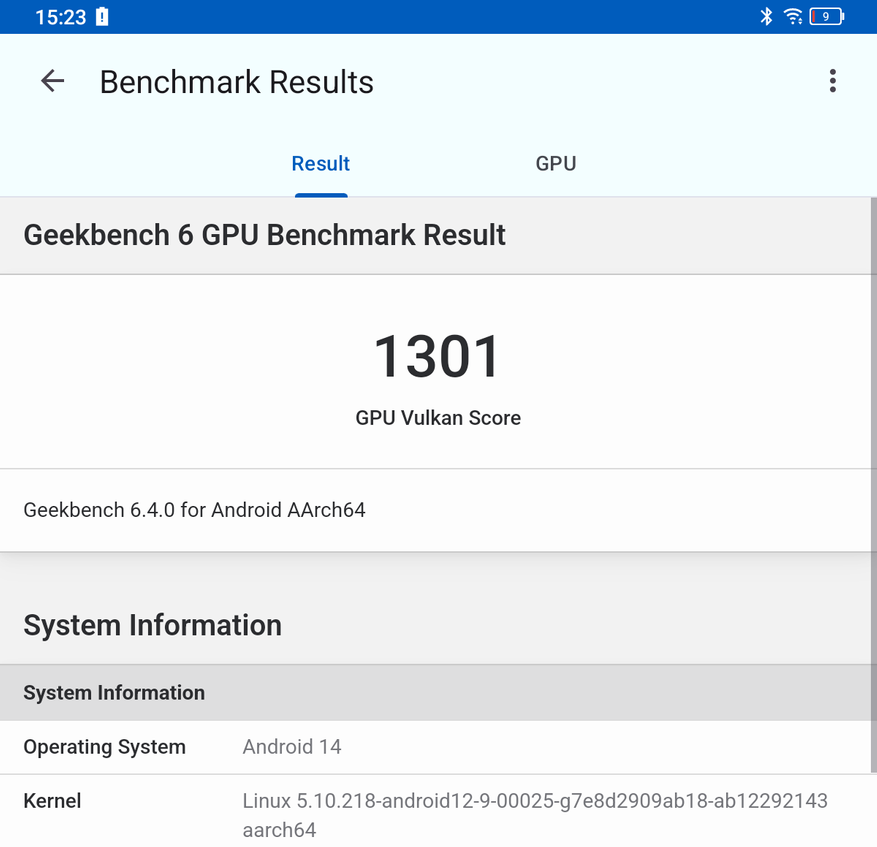Tap the back arrow icon
The width and height of the screenshot is (877, 847).
53,81
